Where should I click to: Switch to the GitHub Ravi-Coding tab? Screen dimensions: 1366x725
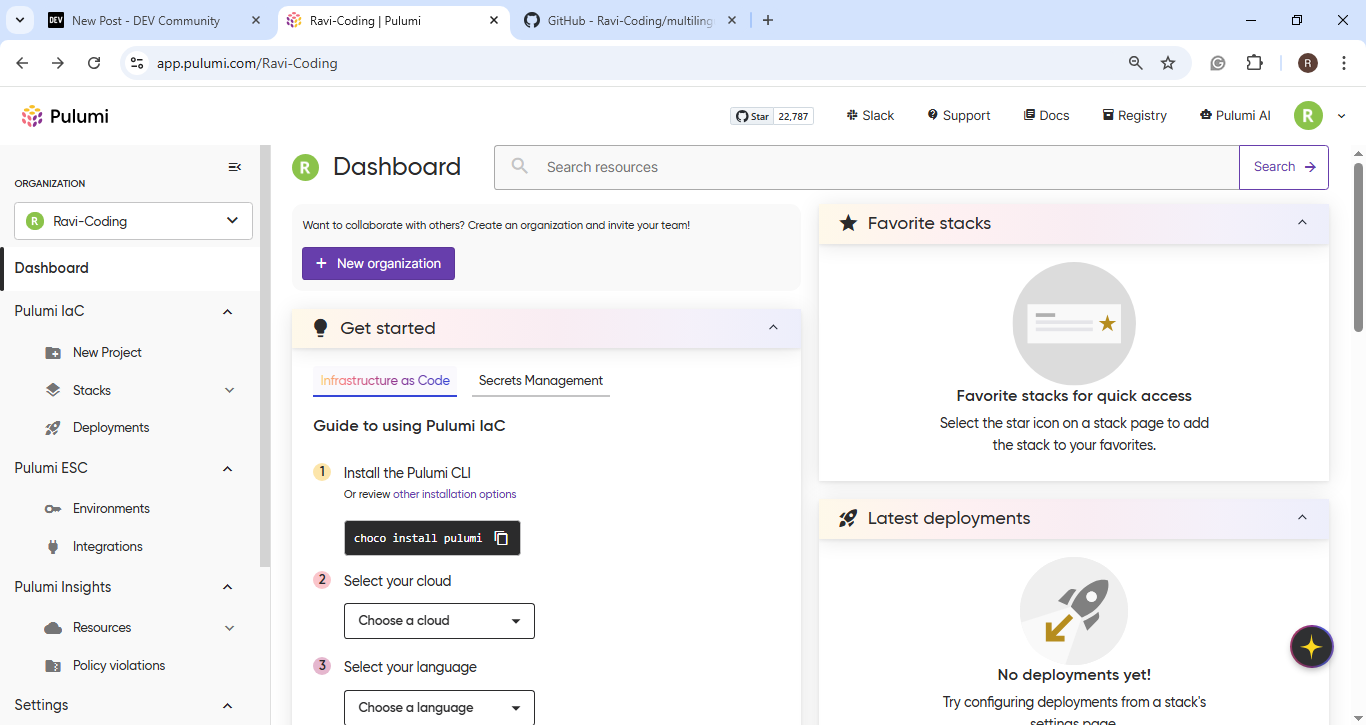pyautogui.click(x=630, y=20)
